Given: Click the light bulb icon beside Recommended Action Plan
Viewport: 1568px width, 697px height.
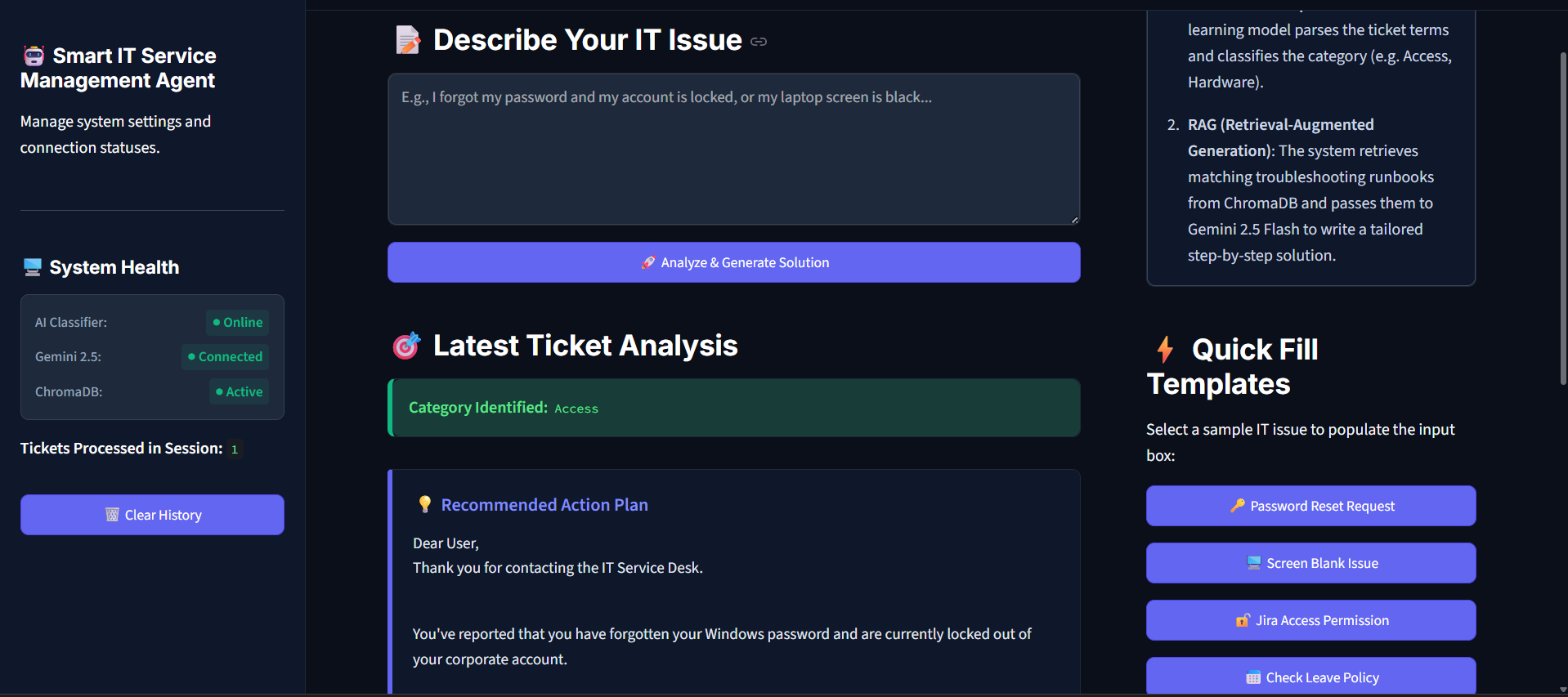Looking at the screenshot, I should coord(424,504).
